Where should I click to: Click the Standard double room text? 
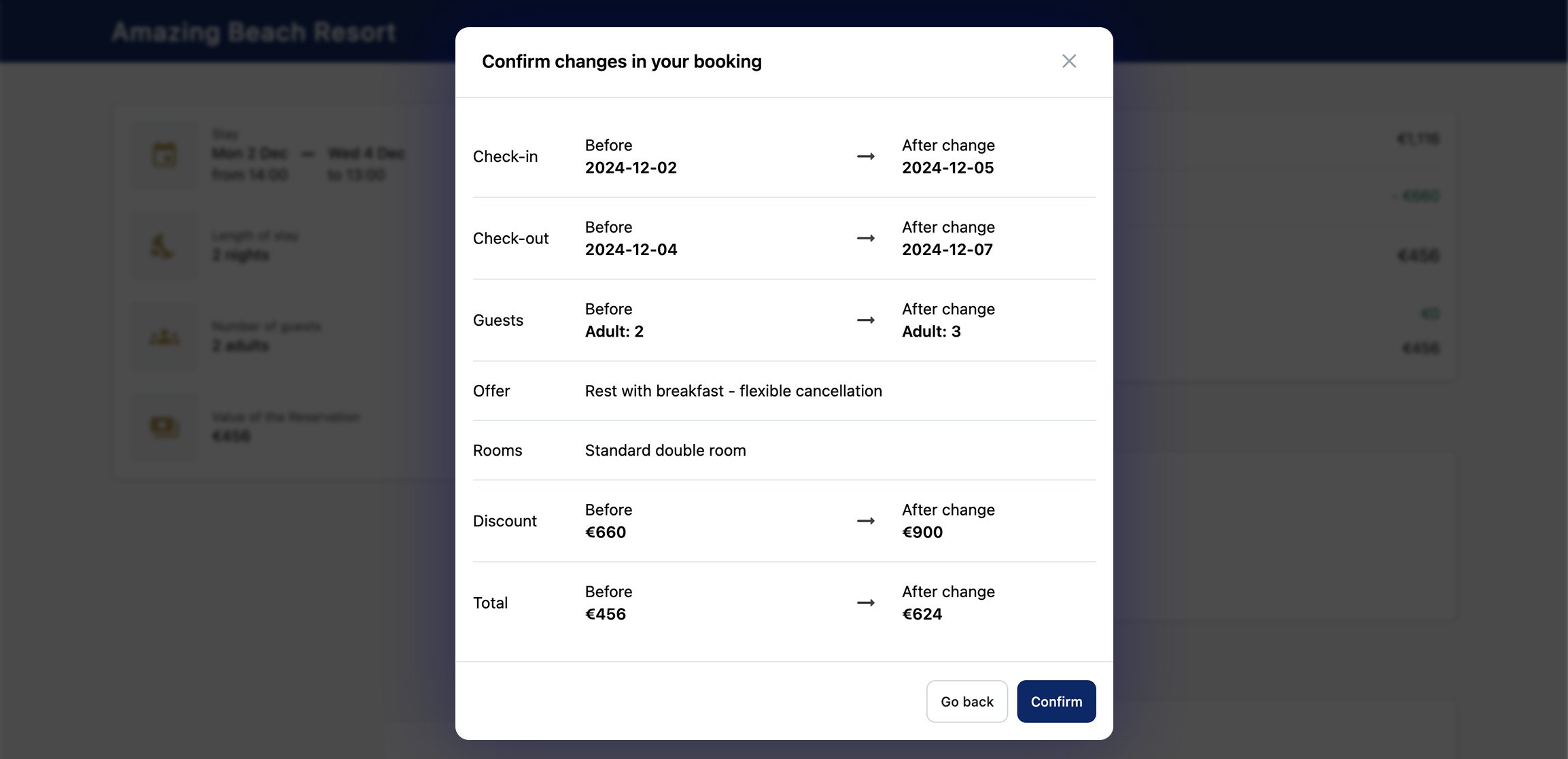point(665,450)
